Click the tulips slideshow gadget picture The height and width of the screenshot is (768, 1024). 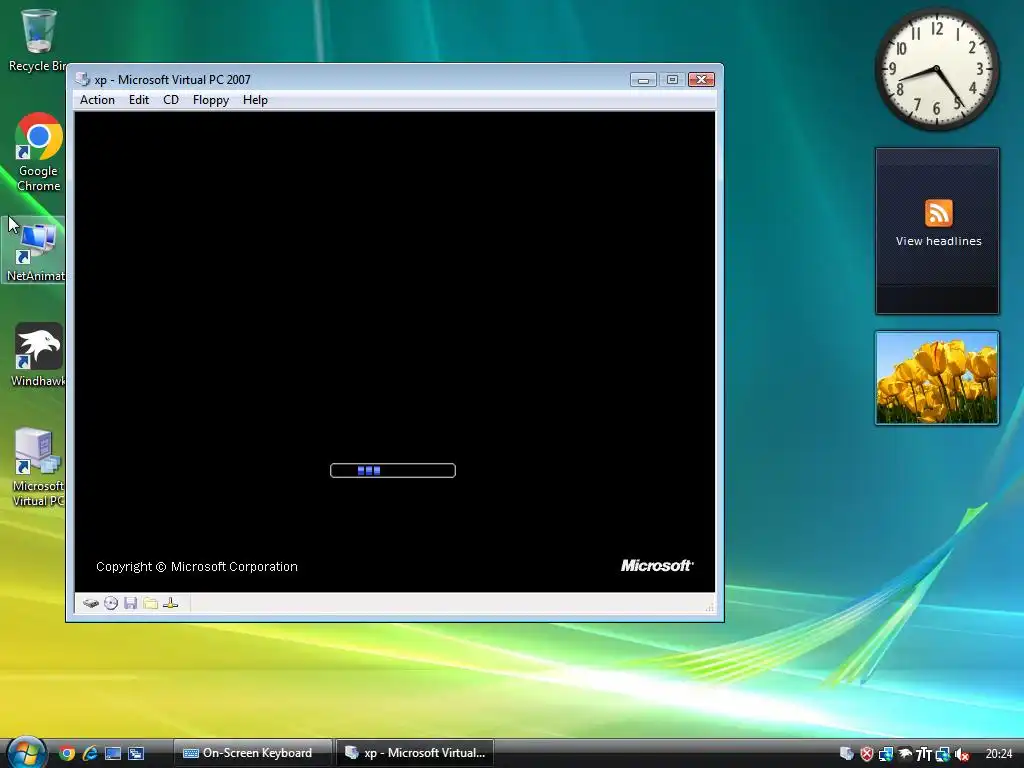click(937, 377)
